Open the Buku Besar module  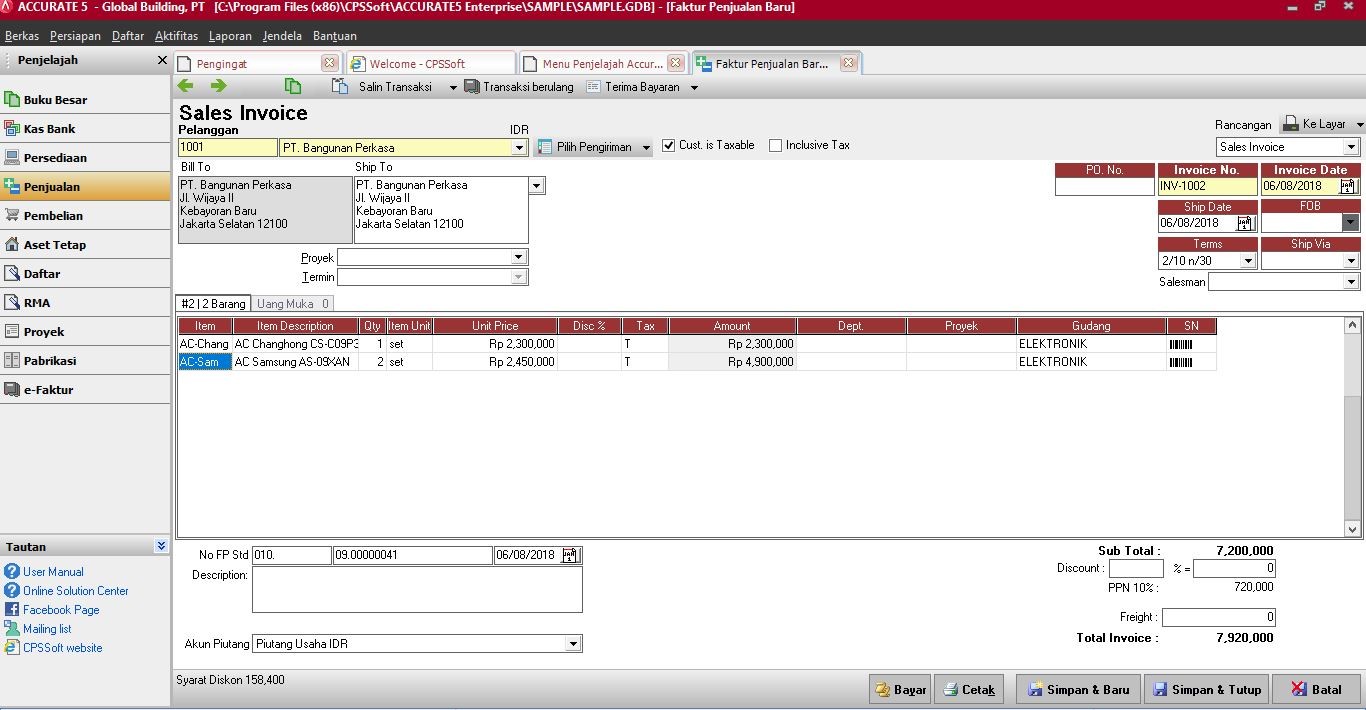click(55, 100)
